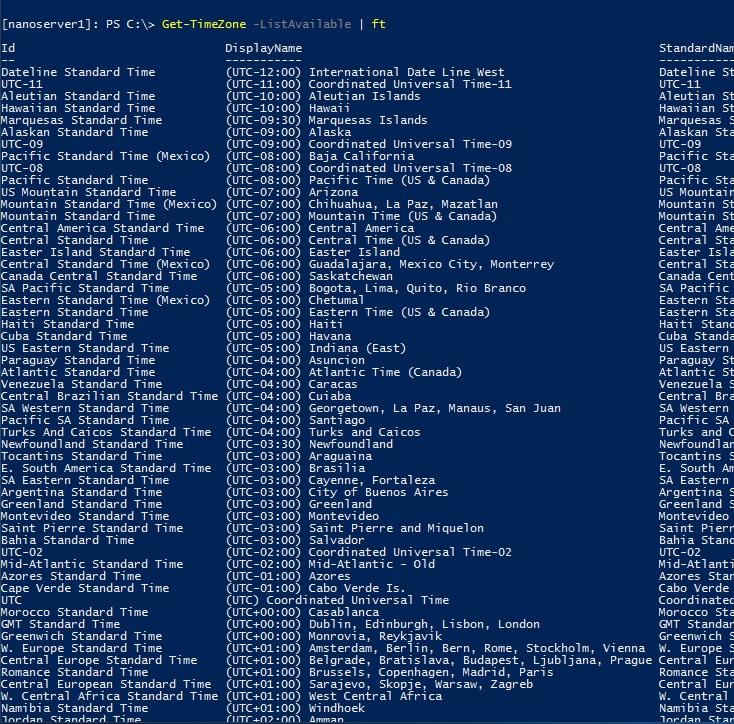Select 'Indiana (East)' display name
Image resolution: width=734 pixels, height=724 pixels.
(357, 348)
